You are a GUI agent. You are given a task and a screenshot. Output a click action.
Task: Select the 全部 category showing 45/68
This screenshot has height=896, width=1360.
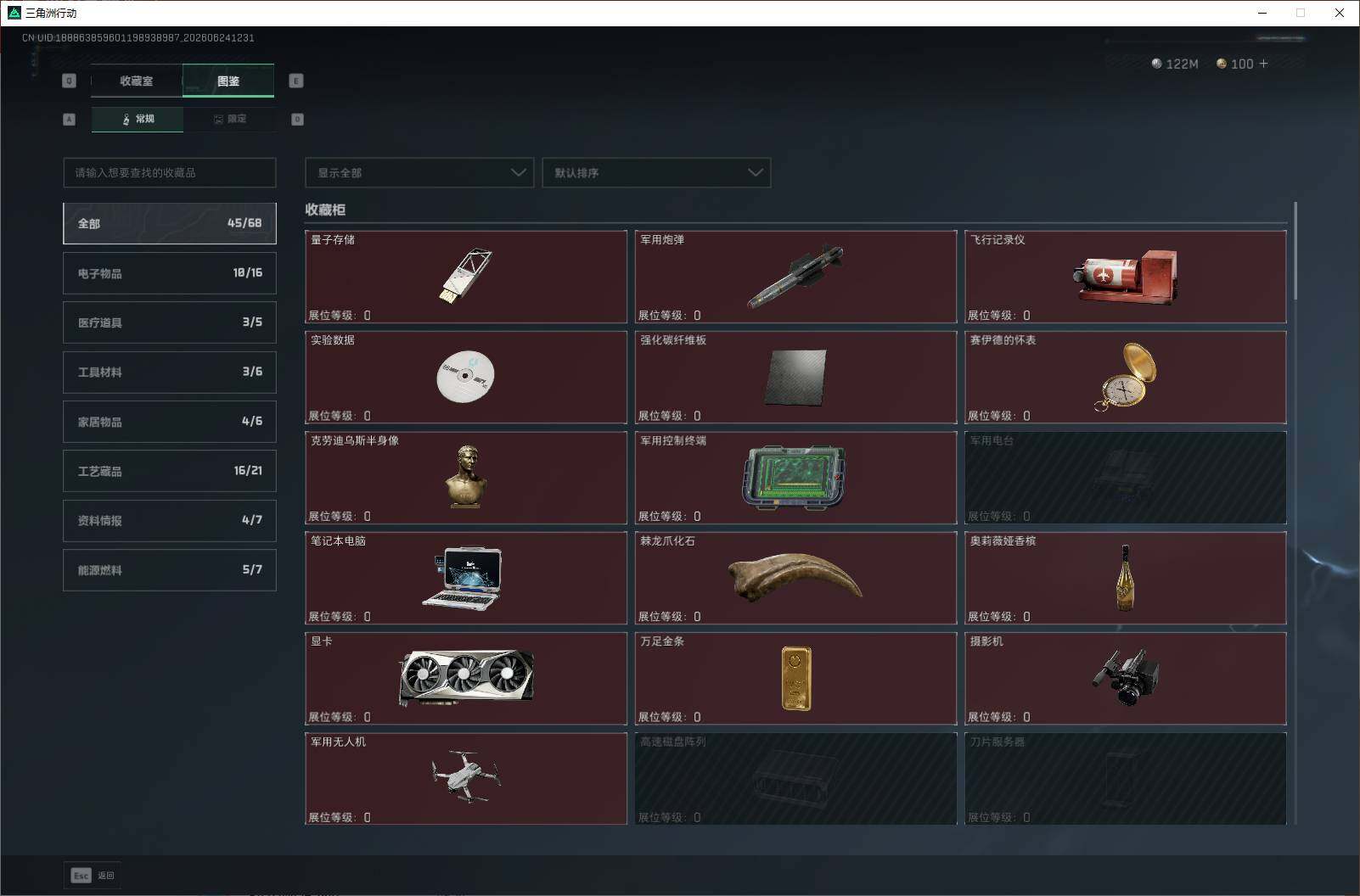170,223
